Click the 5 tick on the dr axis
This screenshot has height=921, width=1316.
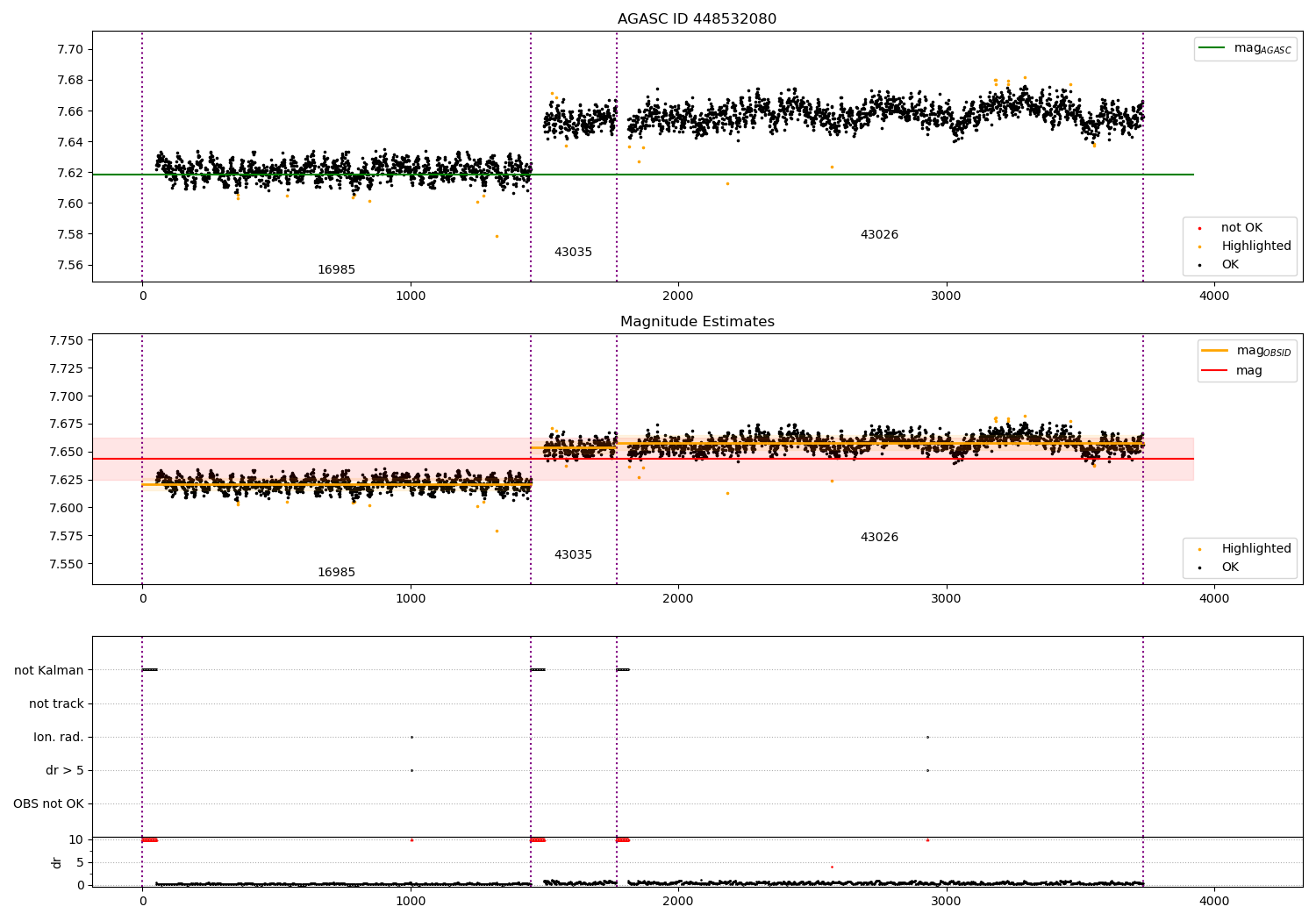coord(80,863)
